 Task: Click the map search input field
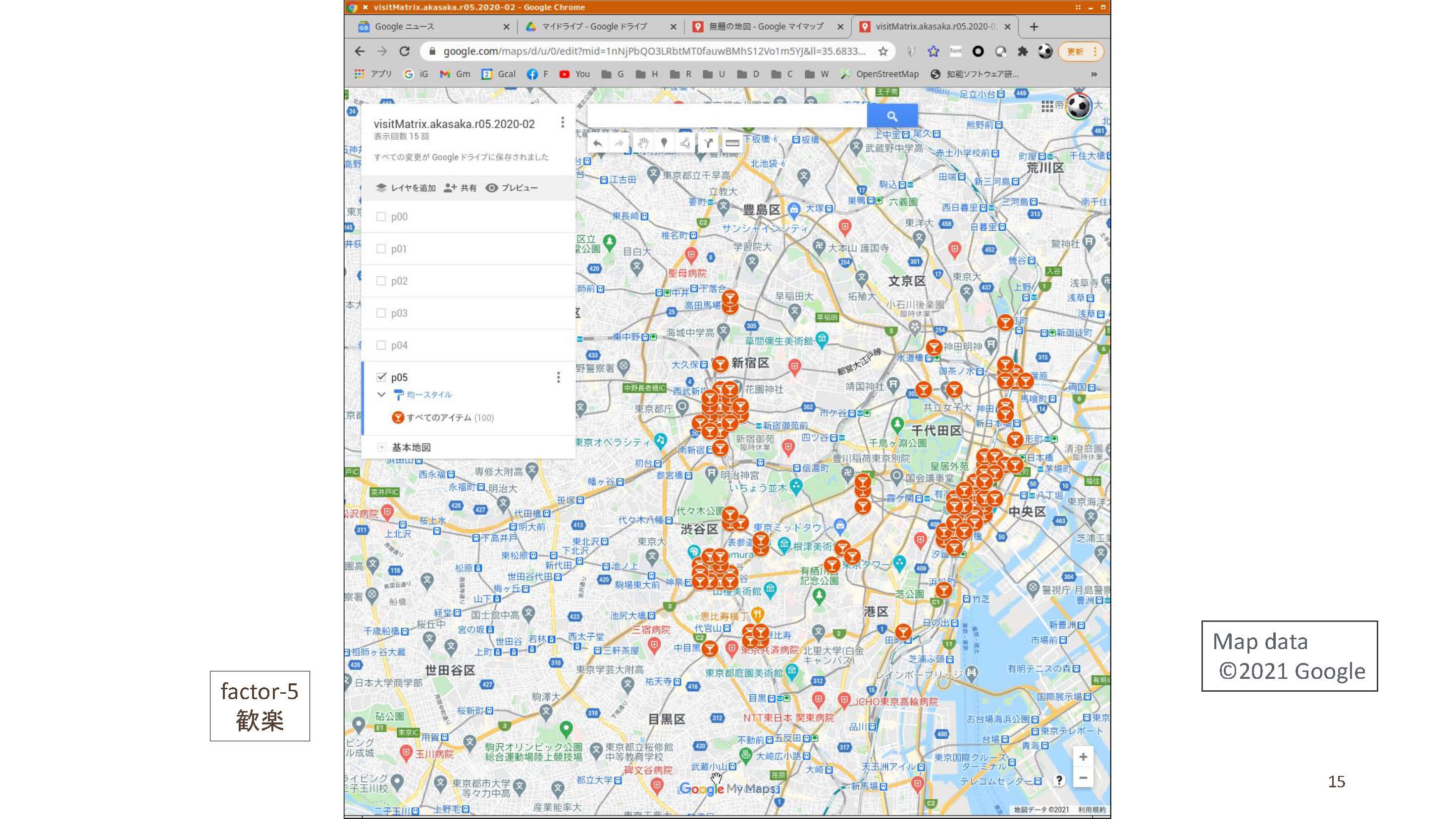coord(727,116)
